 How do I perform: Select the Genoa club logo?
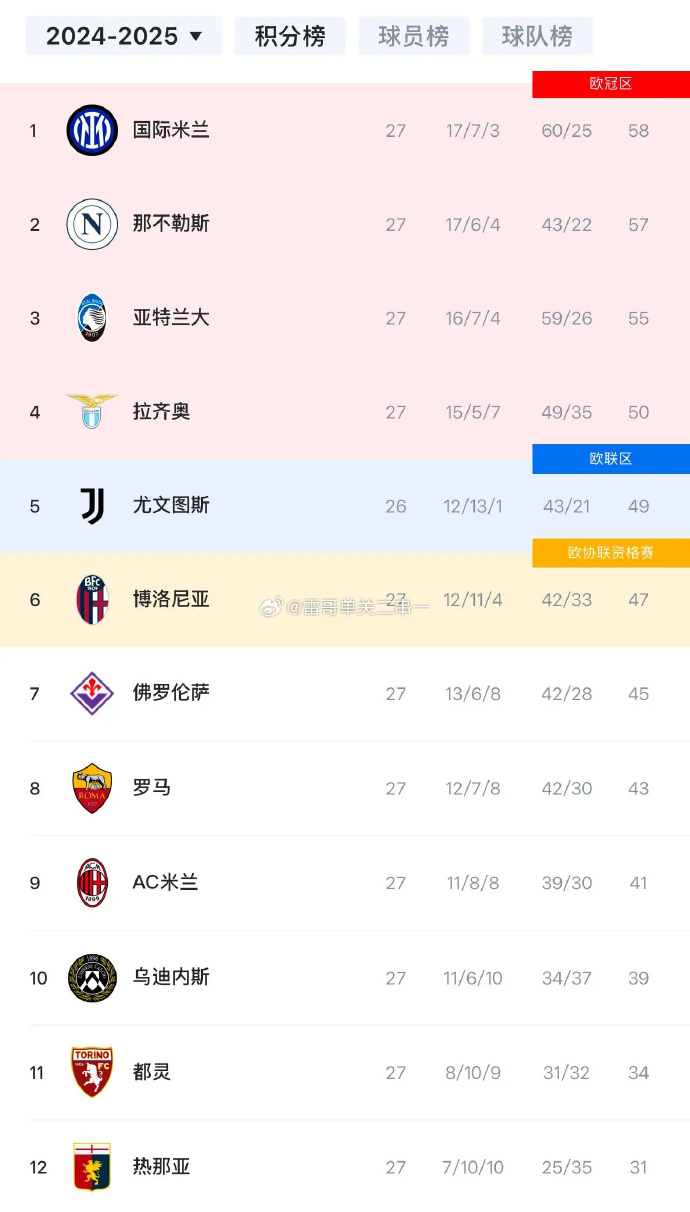coord(92,1167)
